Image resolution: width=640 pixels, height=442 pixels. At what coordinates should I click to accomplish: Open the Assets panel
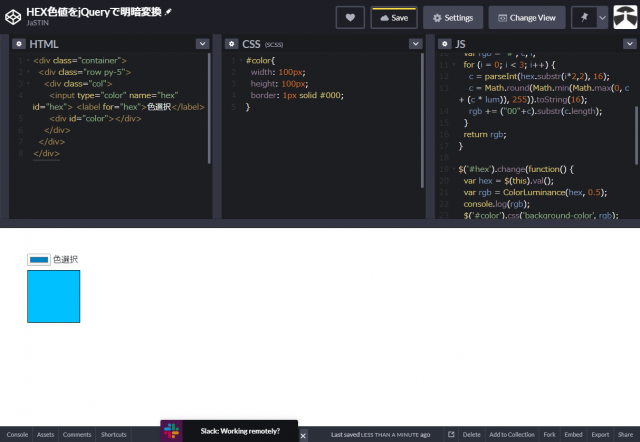click(x=45, y=435)
